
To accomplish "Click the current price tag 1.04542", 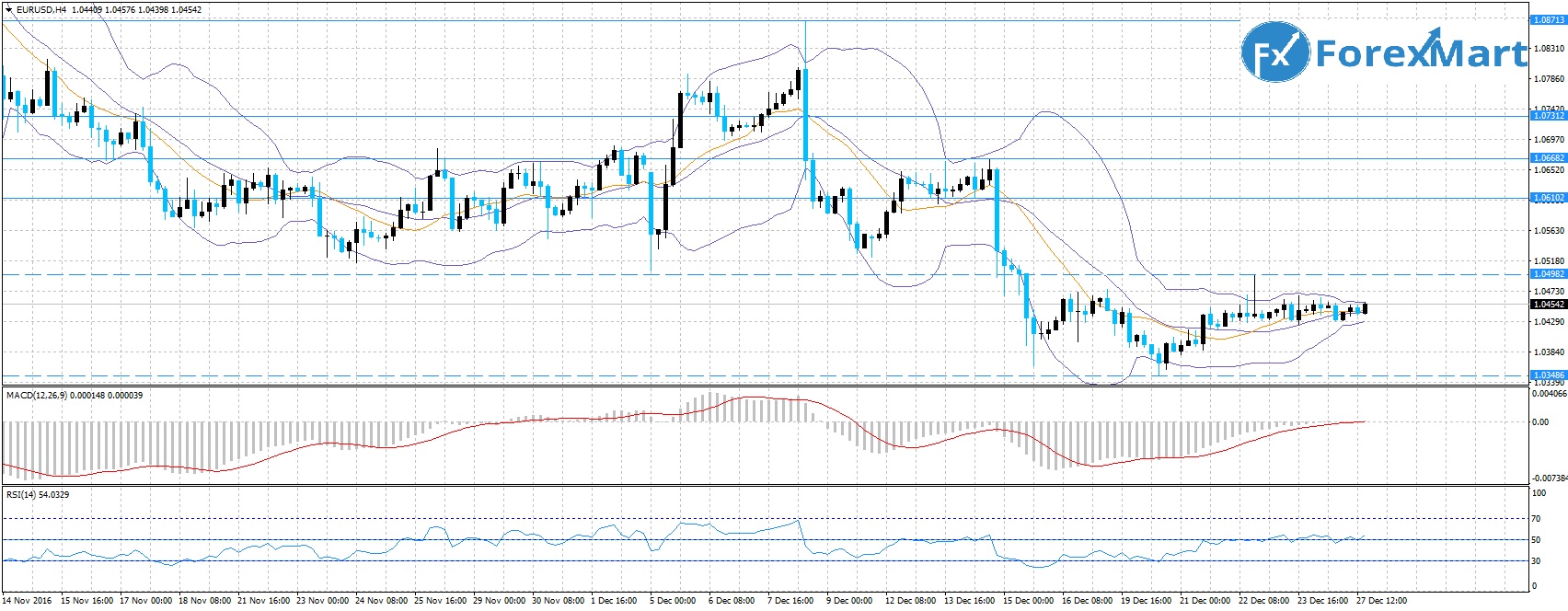I will tap(1548, 305).
